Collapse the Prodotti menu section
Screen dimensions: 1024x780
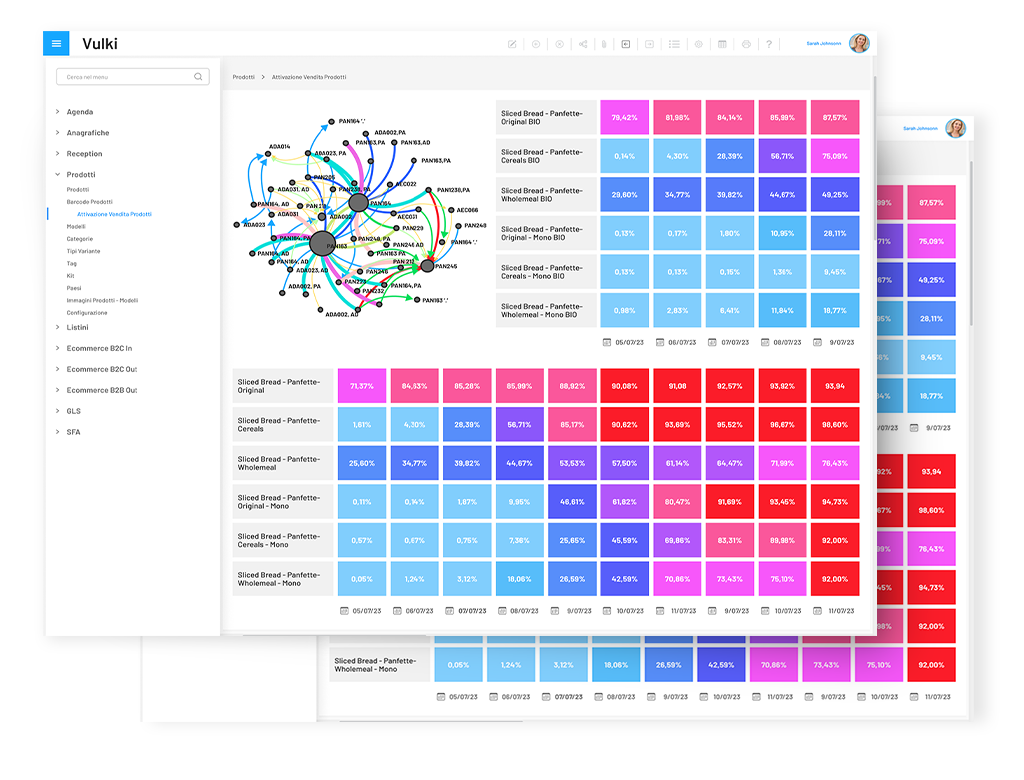[81, 175]
